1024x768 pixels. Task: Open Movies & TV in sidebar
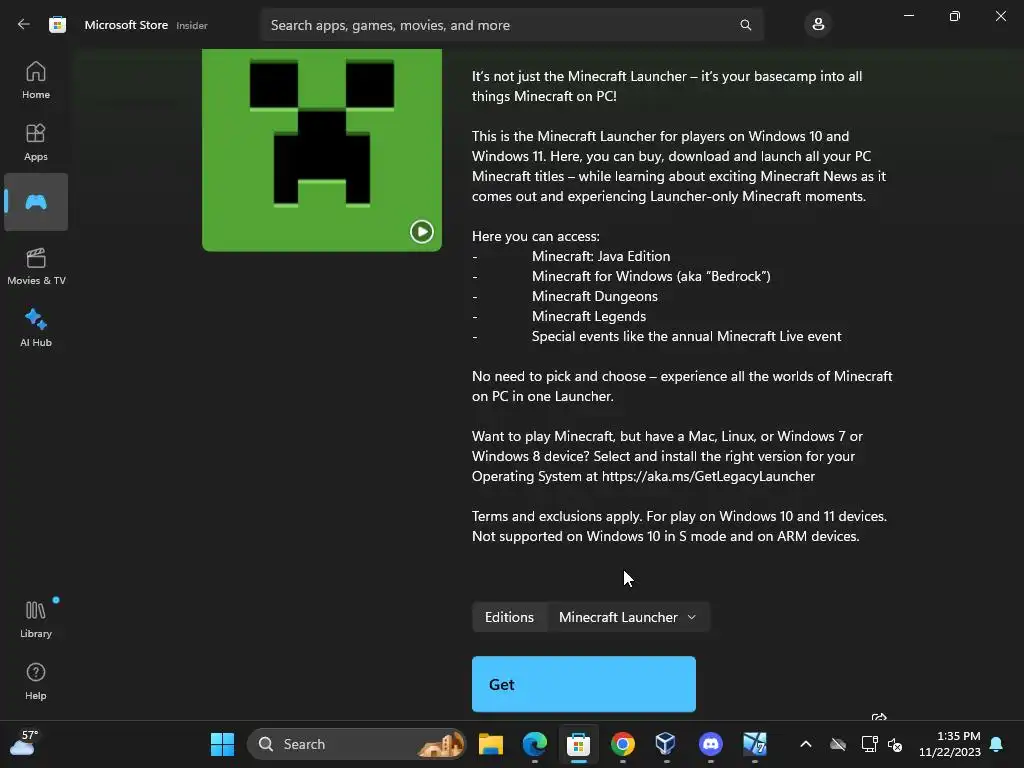pos(36,266)
